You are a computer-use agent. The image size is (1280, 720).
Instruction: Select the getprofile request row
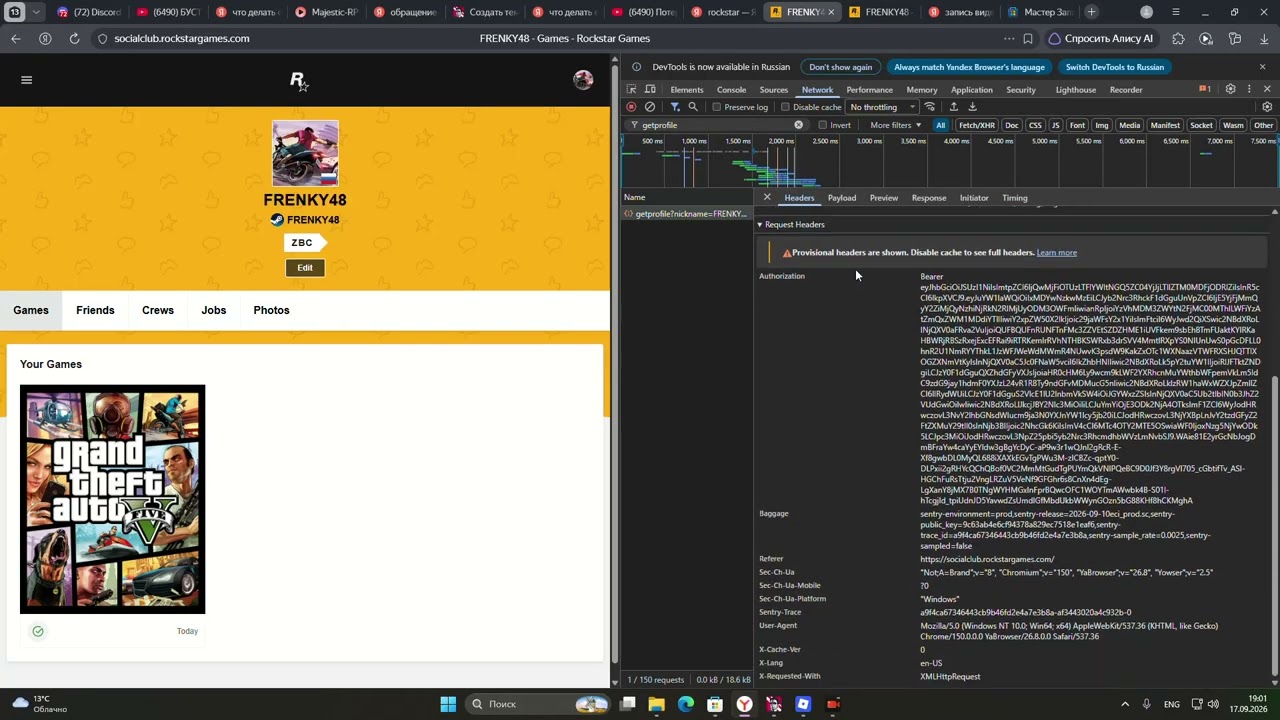click(686, 214)
